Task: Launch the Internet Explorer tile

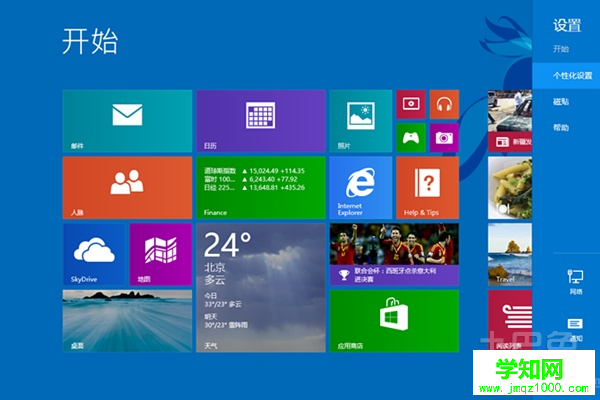Action: point(360,188)
